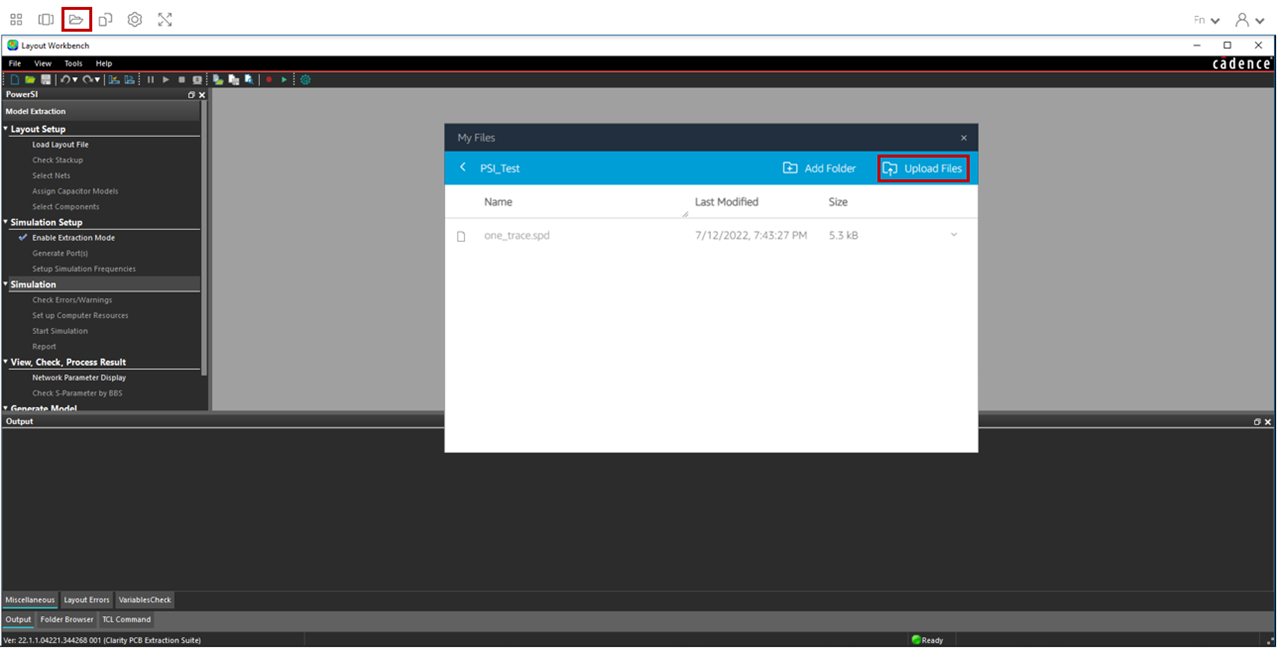Select Load Layout File in workflow
1280x650 pixels.
(x=60, y=145)
